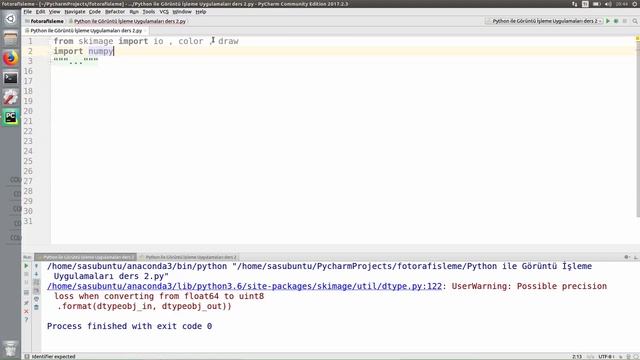Select the second Run panel tab
Screen dimensions: 640x360
tap(188, 257)
